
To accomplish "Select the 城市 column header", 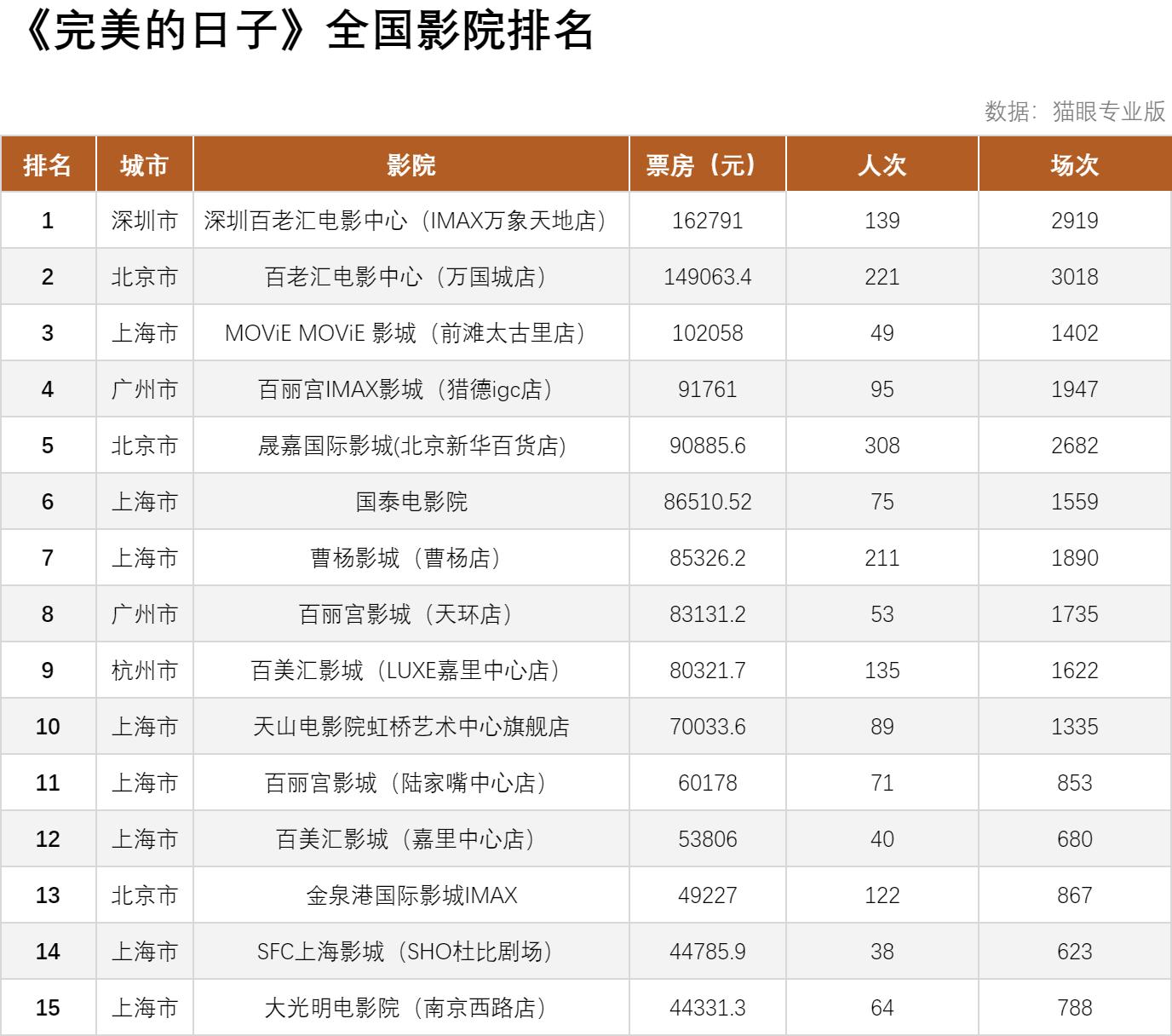I will 145,164.
